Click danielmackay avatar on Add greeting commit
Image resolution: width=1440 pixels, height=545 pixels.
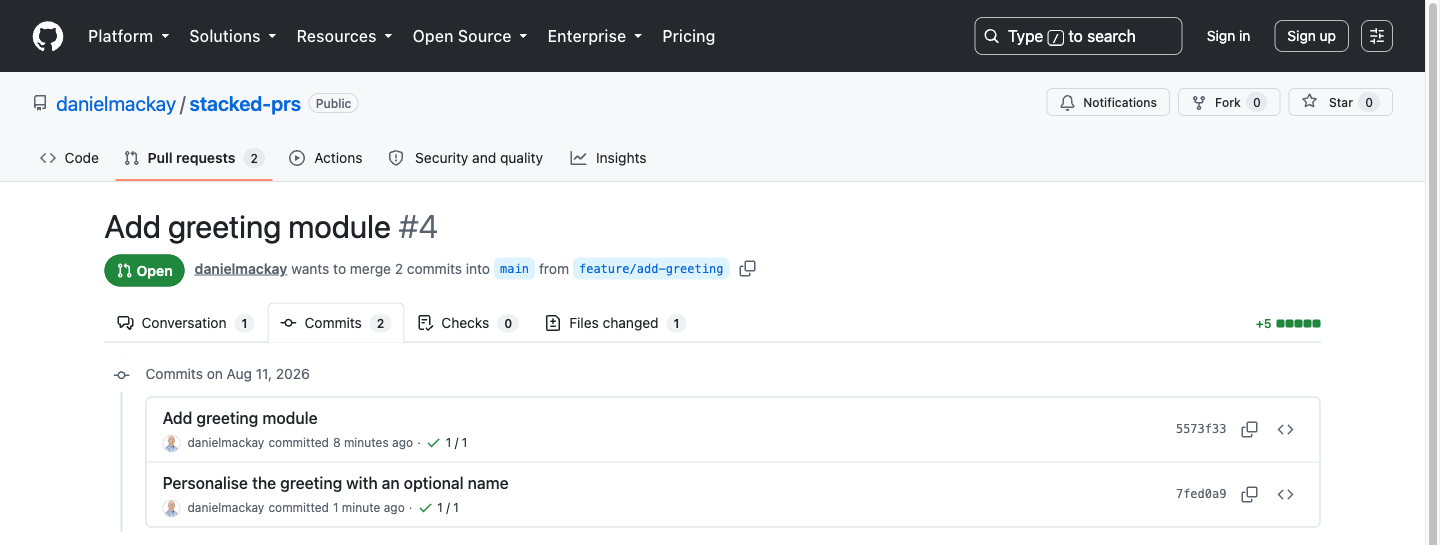(171, 443)
